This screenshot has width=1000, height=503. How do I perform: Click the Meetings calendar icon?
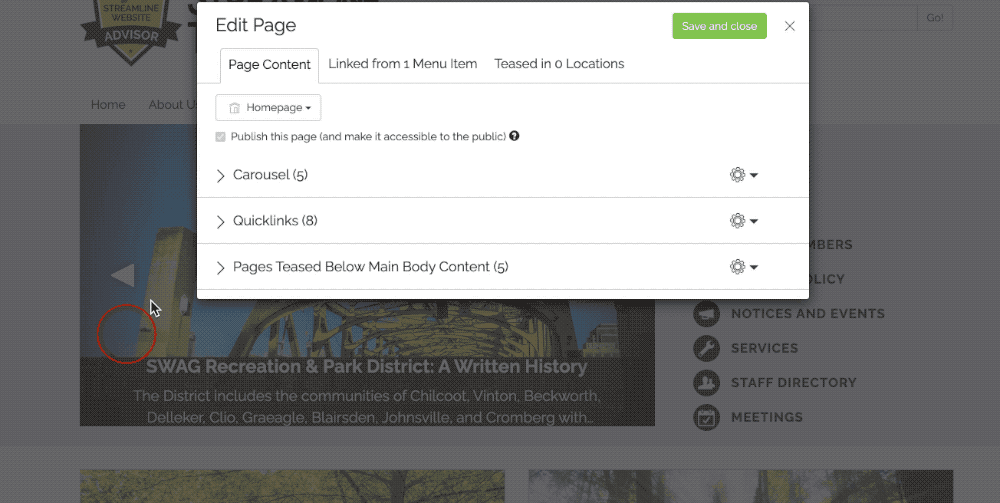point(707,417)
